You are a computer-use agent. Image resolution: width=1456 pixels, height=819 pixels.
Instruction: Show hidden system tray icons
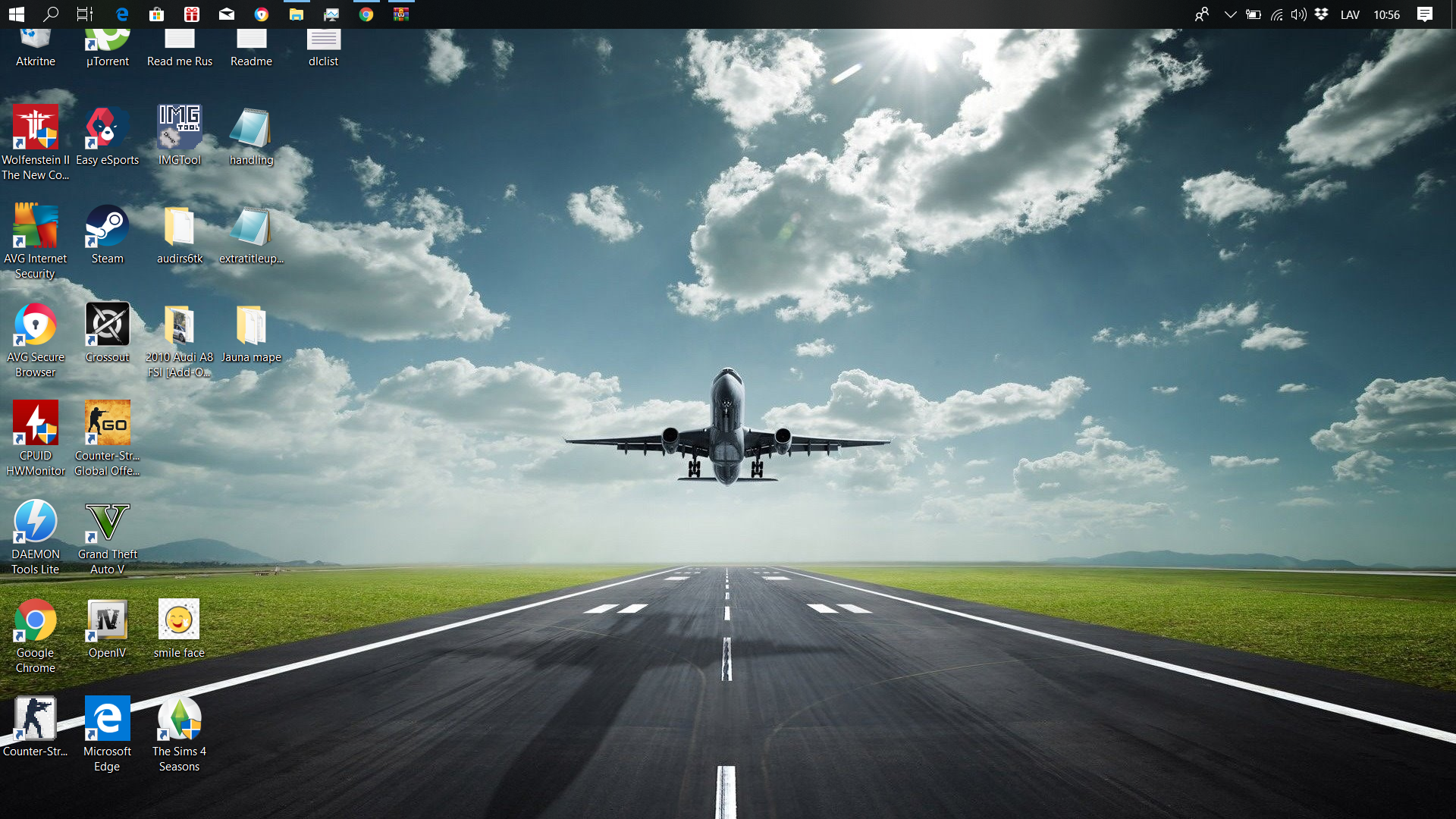[1230, 14]
